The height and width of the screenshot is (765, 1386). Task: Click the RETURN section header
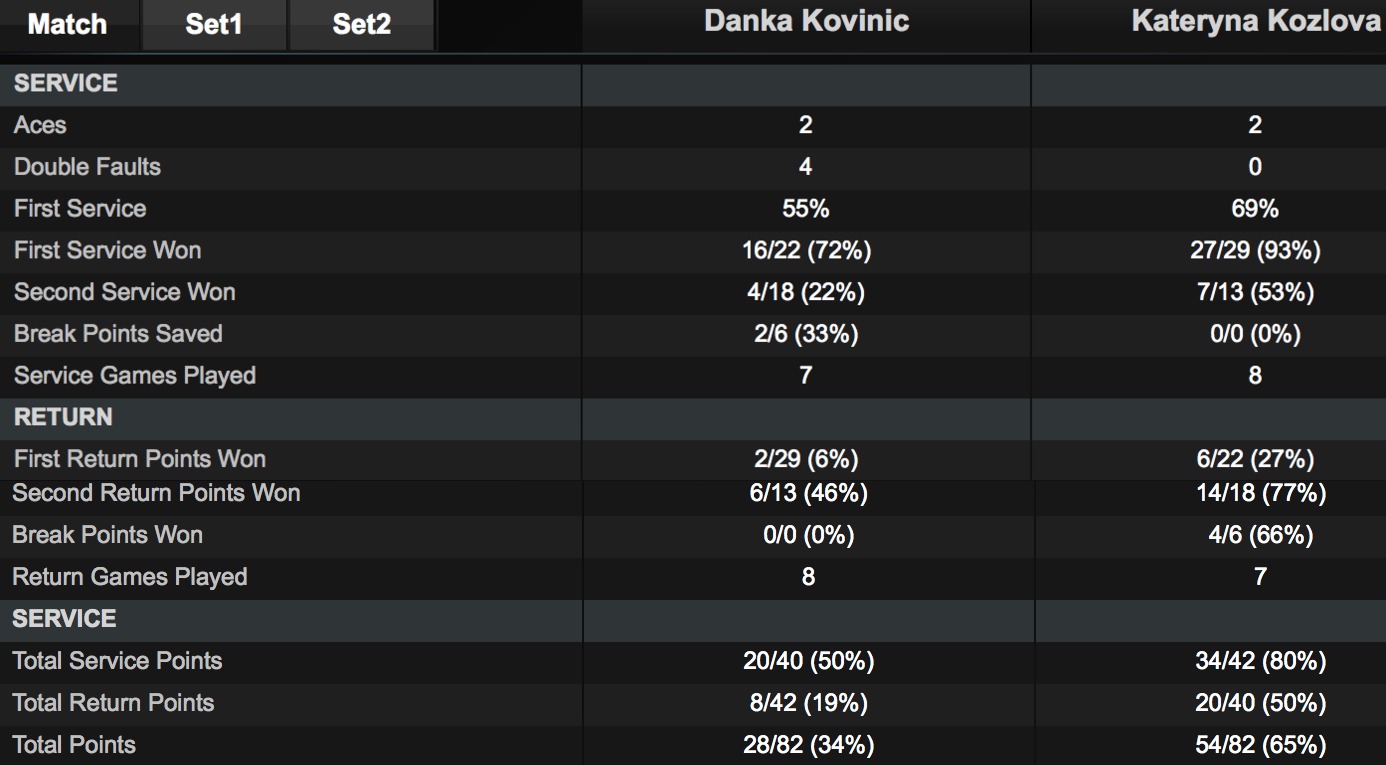[x=65, y=417]
